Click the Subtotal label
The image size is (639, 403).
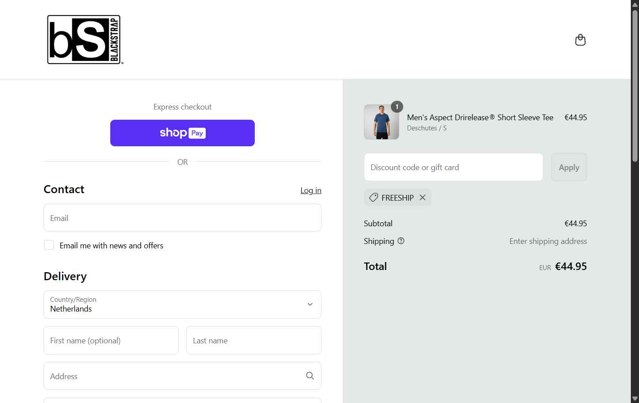point(378,223)
